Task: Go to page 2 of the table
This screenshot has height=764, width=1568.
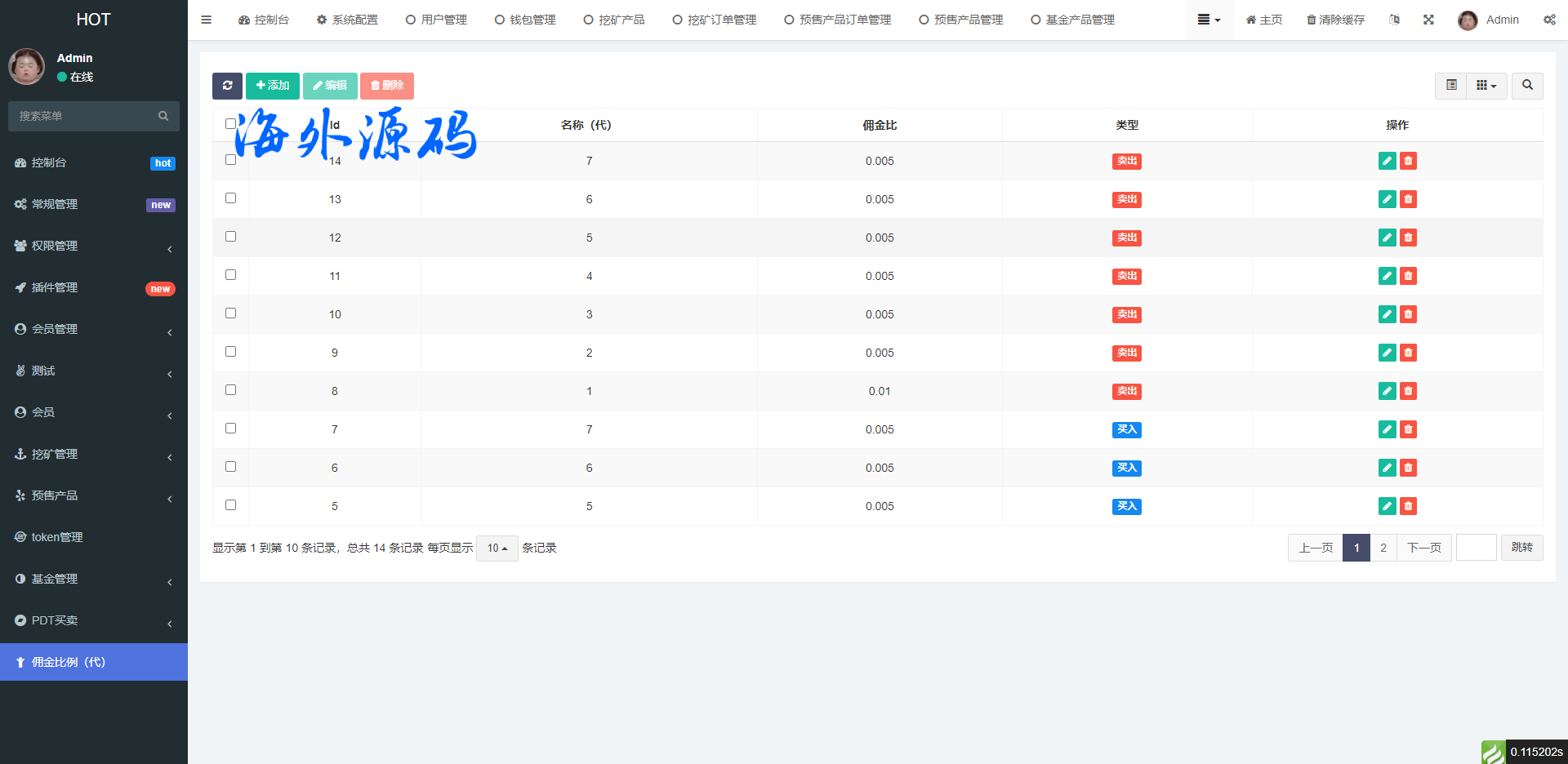Action: point(1383,548)
